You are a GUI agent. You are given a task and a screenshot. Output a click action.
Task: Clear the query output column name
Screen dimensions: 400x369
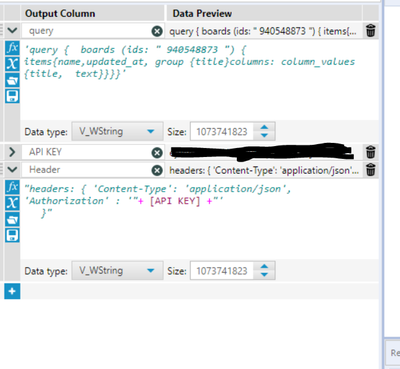click(157, 31)
